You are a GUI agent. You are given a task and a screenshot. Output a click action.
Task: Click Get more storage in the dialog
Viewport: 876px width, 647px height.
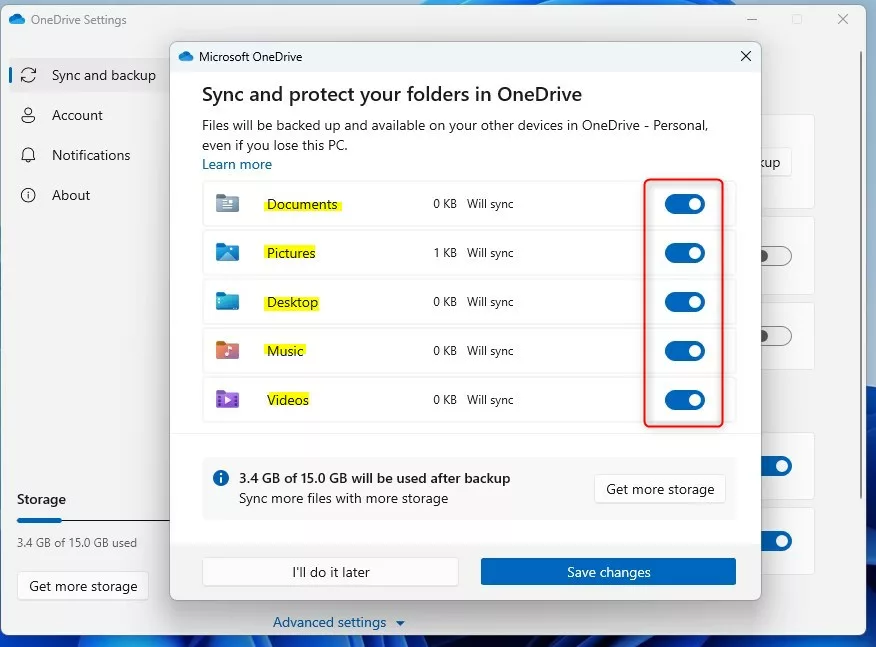[x=660, y=489]
